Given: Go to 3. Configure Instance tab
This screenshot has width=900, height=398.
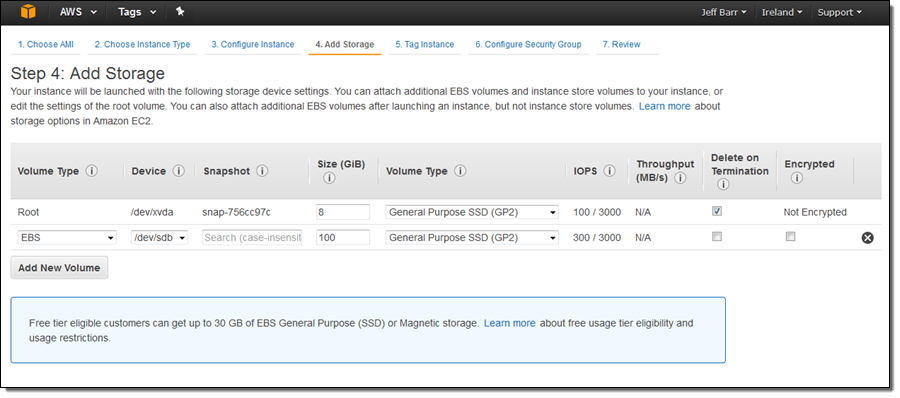Looking at the screenshot, I should [253, 44].
